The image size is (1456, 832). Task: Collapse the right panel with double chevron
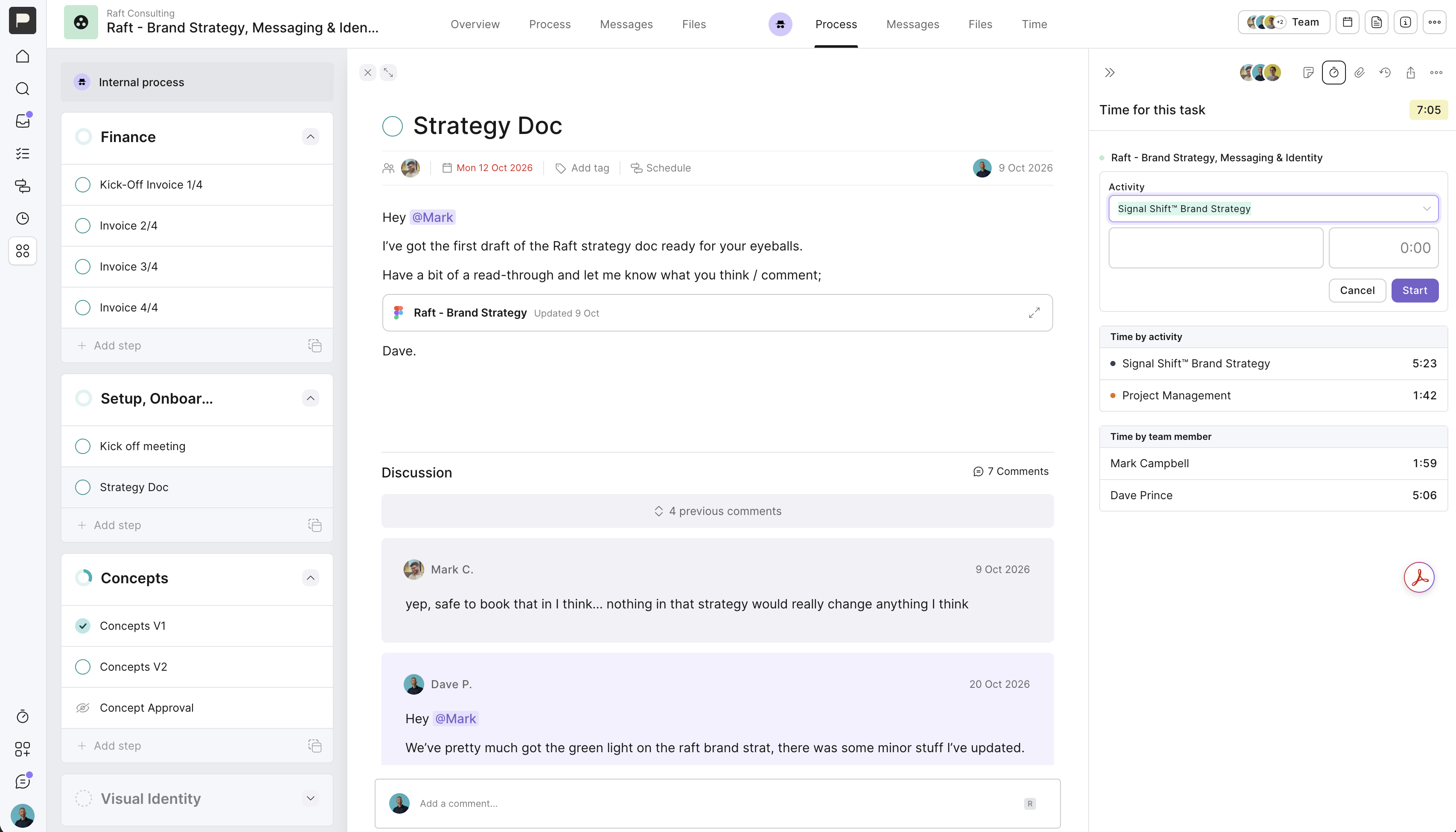pos(1110,73)
